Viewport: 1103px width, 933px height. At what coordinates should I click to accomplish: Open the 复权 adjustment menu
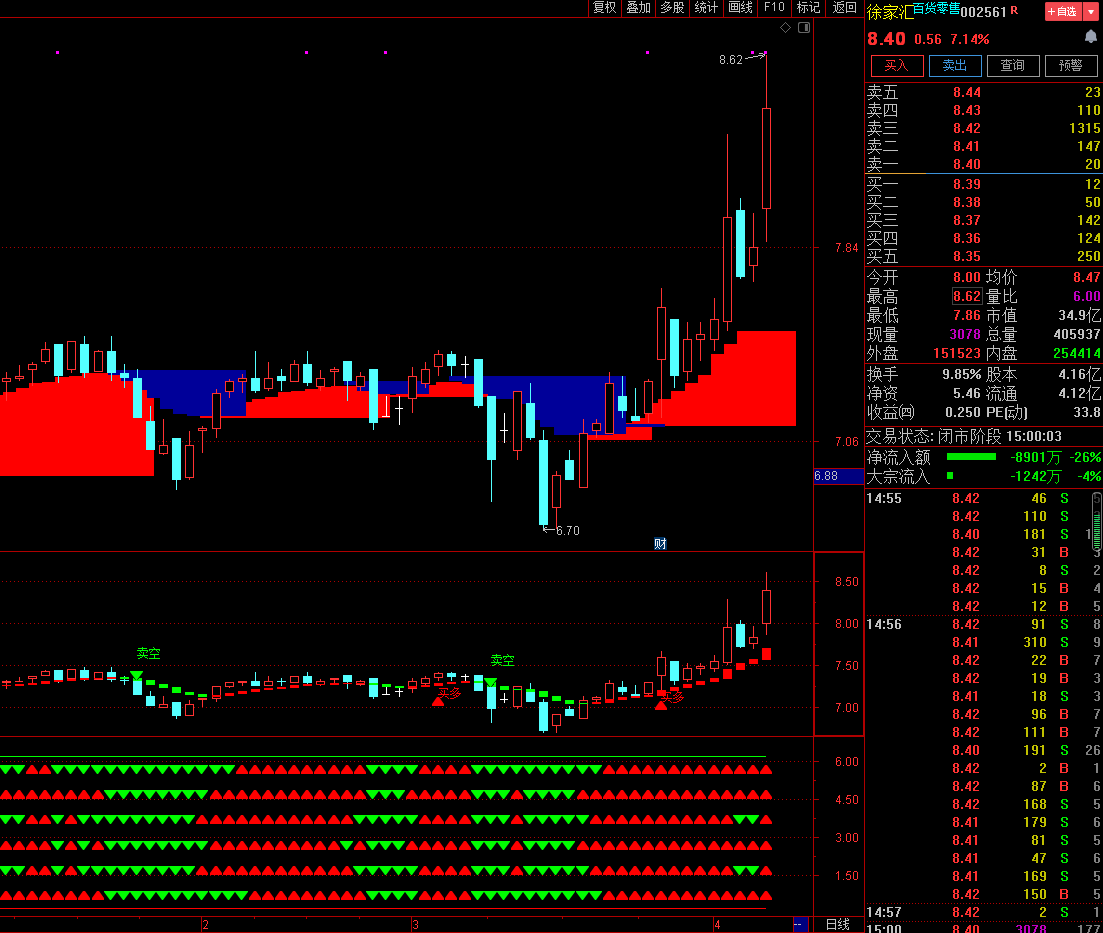pos(604,8)
